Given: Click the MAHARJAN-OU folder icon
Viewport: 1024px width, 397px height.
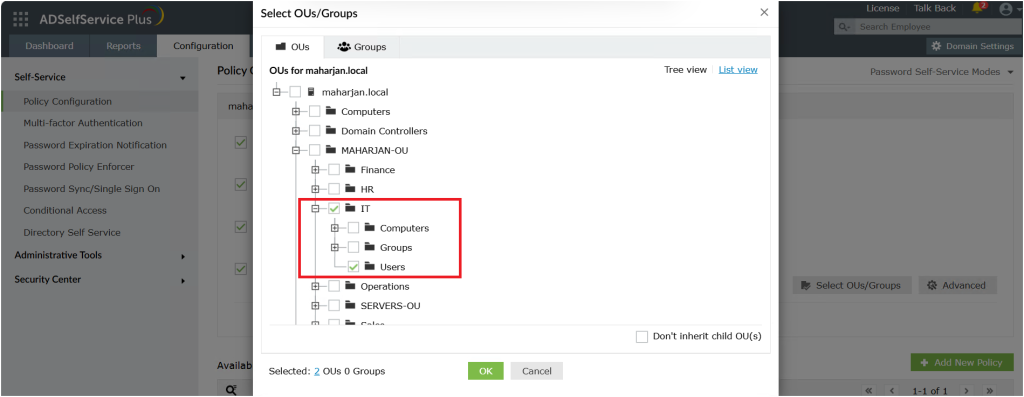Looking at the screenshot, I should pos(330,150).
